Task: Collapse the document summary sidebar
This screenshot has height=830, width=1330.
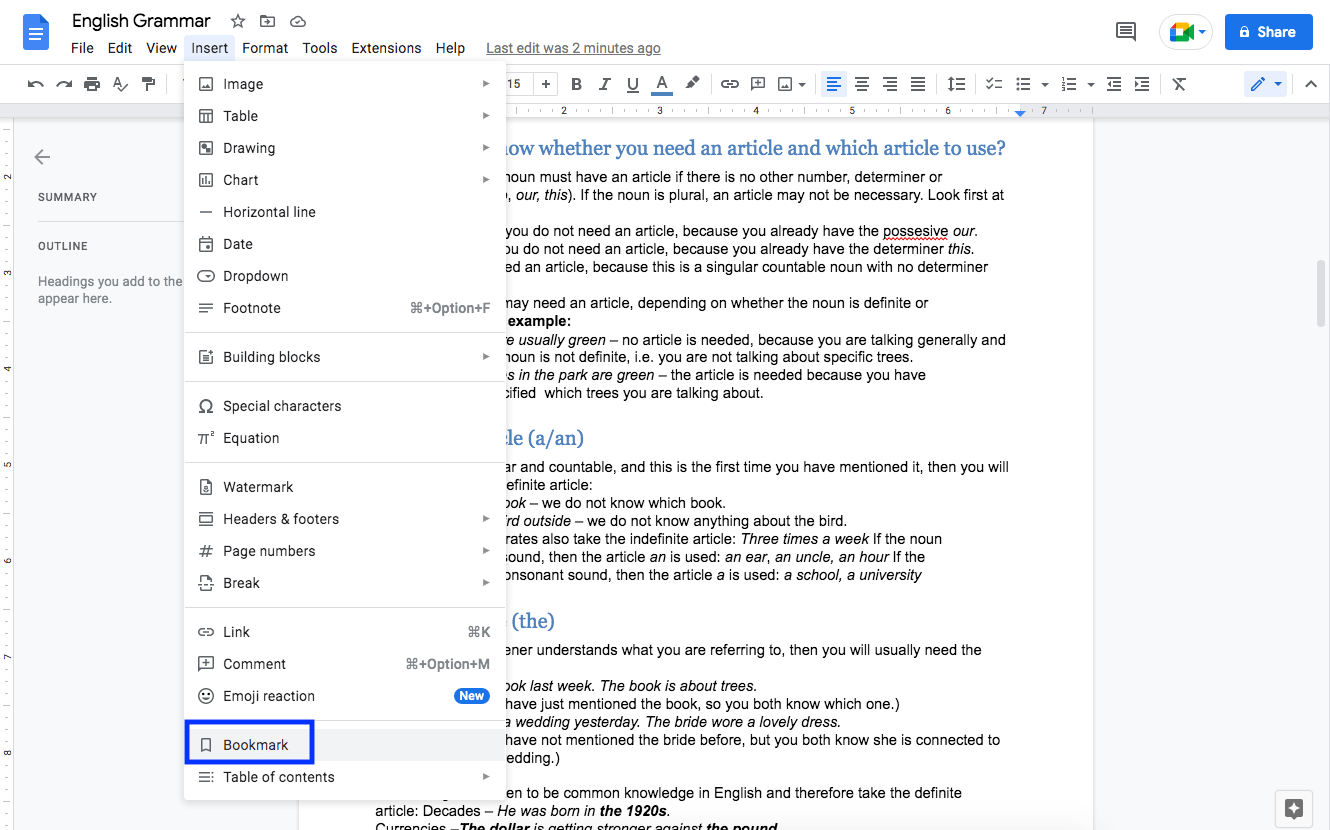Action: pos(42,157)
